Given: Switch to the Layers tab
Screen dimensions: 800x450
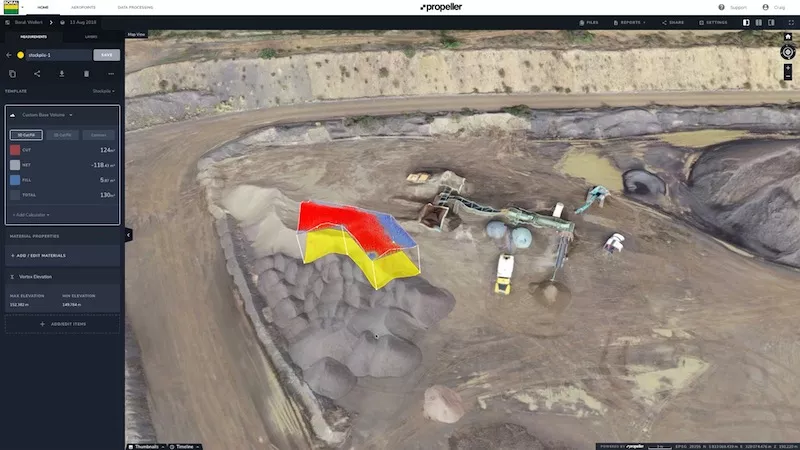Looking at the screenshot, I should [91, 37].
